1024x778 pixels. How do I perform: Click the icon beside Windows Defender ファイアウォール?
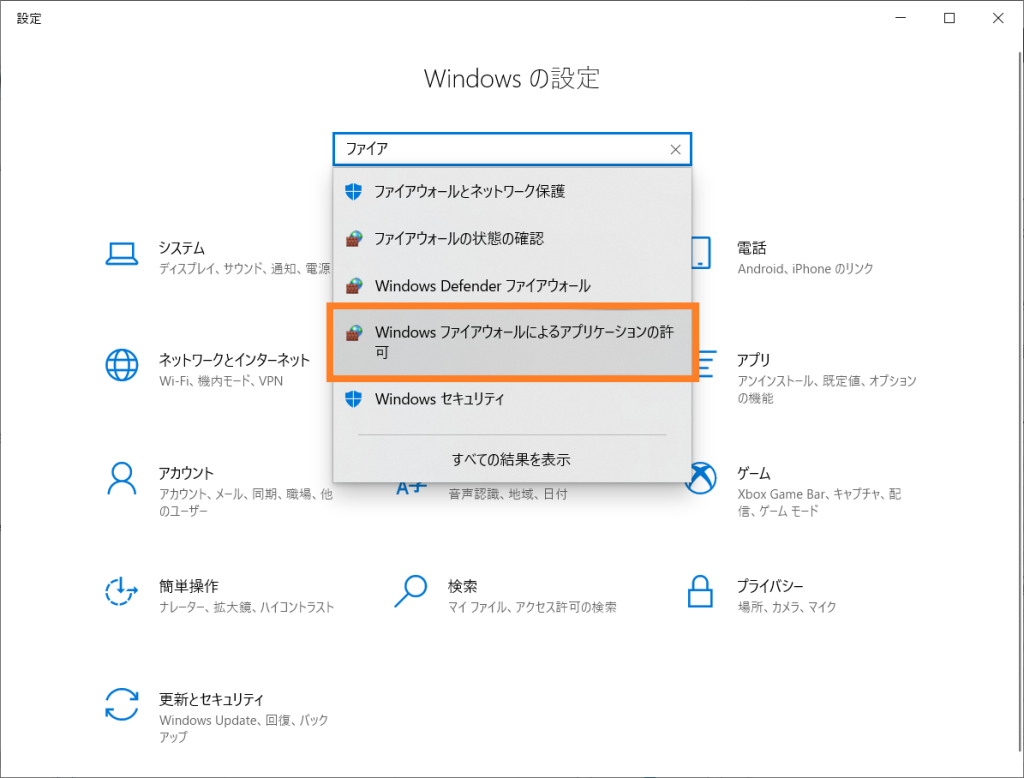[x=353, y=285]
